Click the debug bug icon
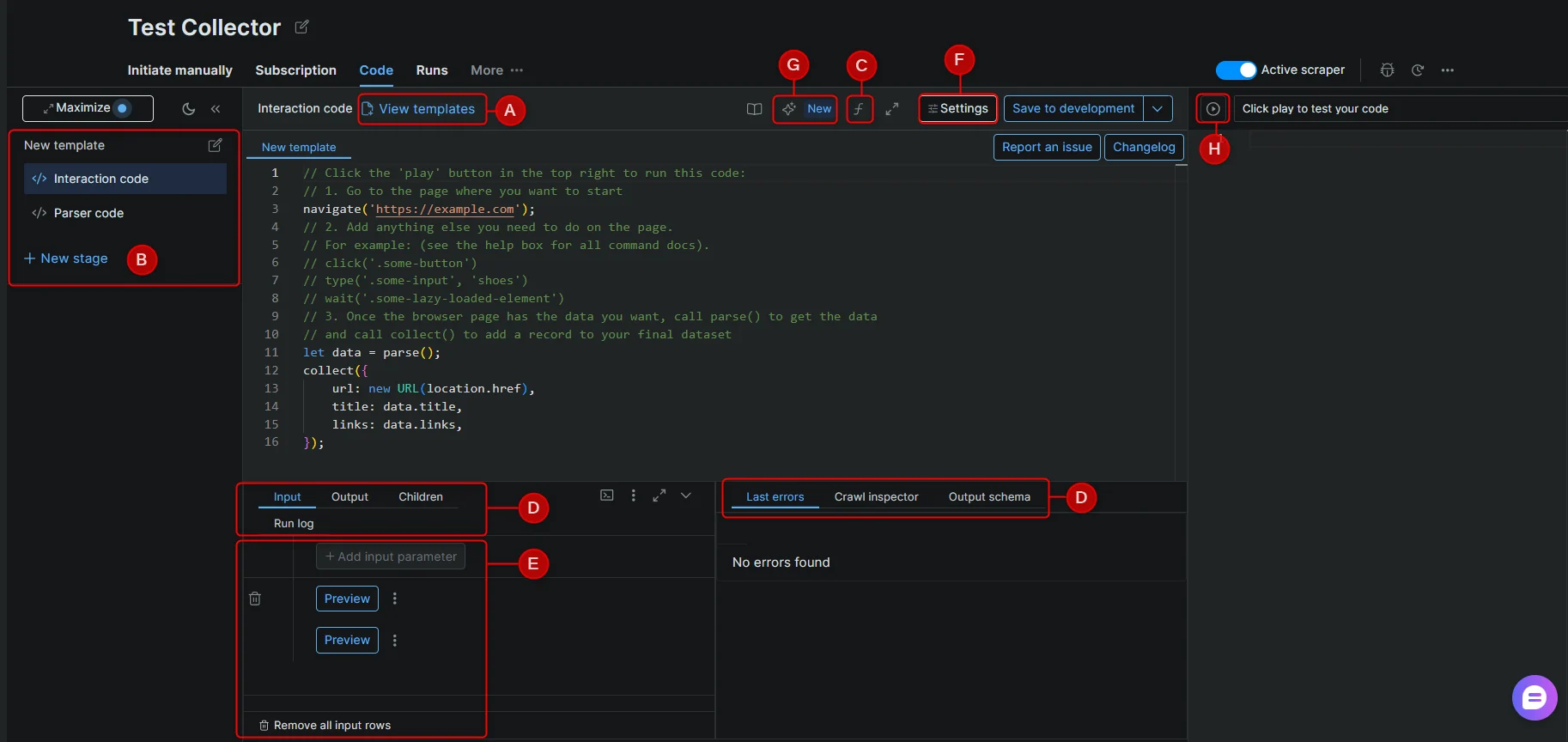This screenshot has height=742, width=1568. (x=1387, y=70)
